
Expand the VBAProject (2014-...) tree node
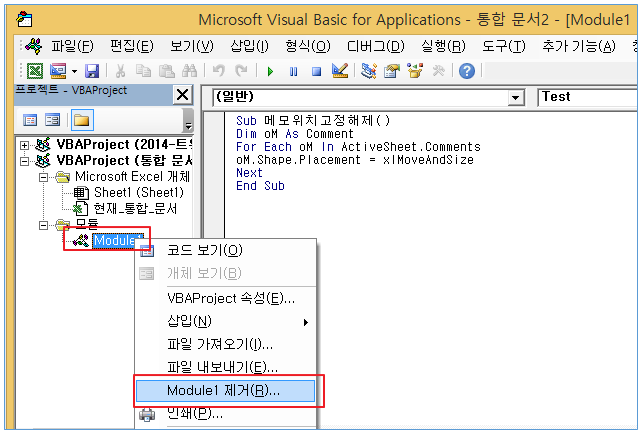(x=24, y=145)
